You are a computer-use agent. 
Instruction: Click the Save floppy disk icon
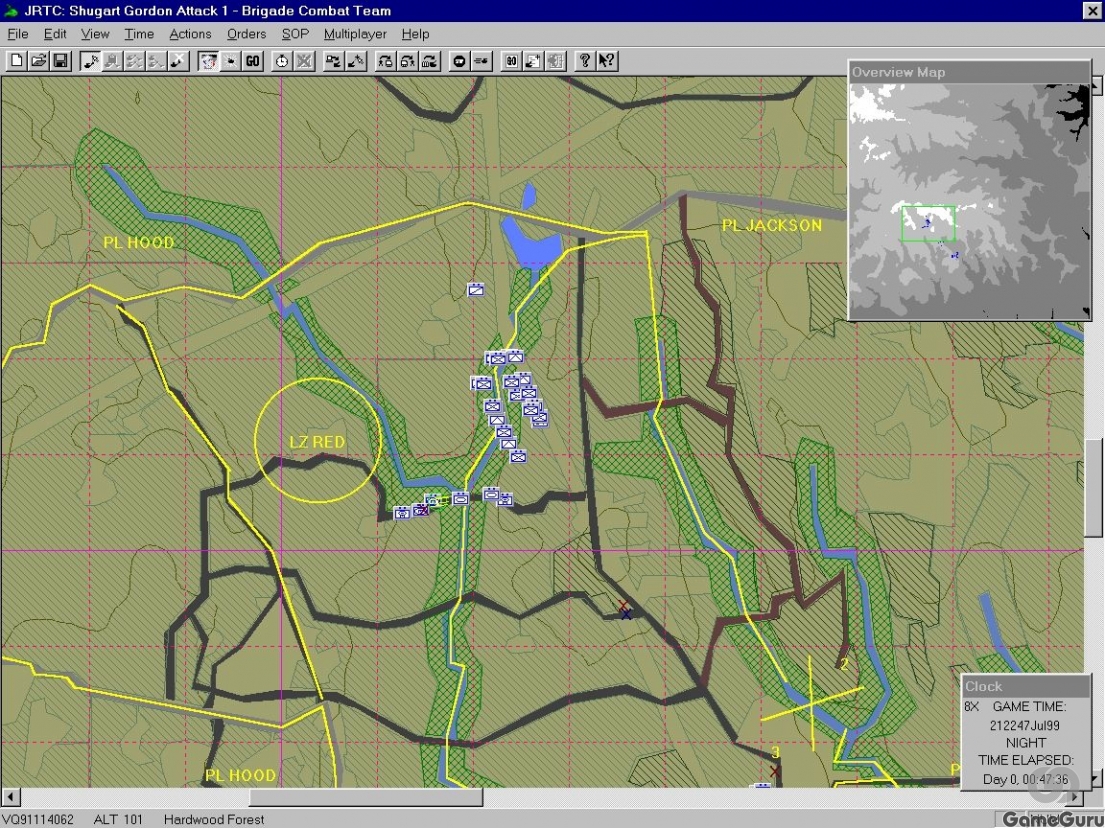click(x=61, y=61)
